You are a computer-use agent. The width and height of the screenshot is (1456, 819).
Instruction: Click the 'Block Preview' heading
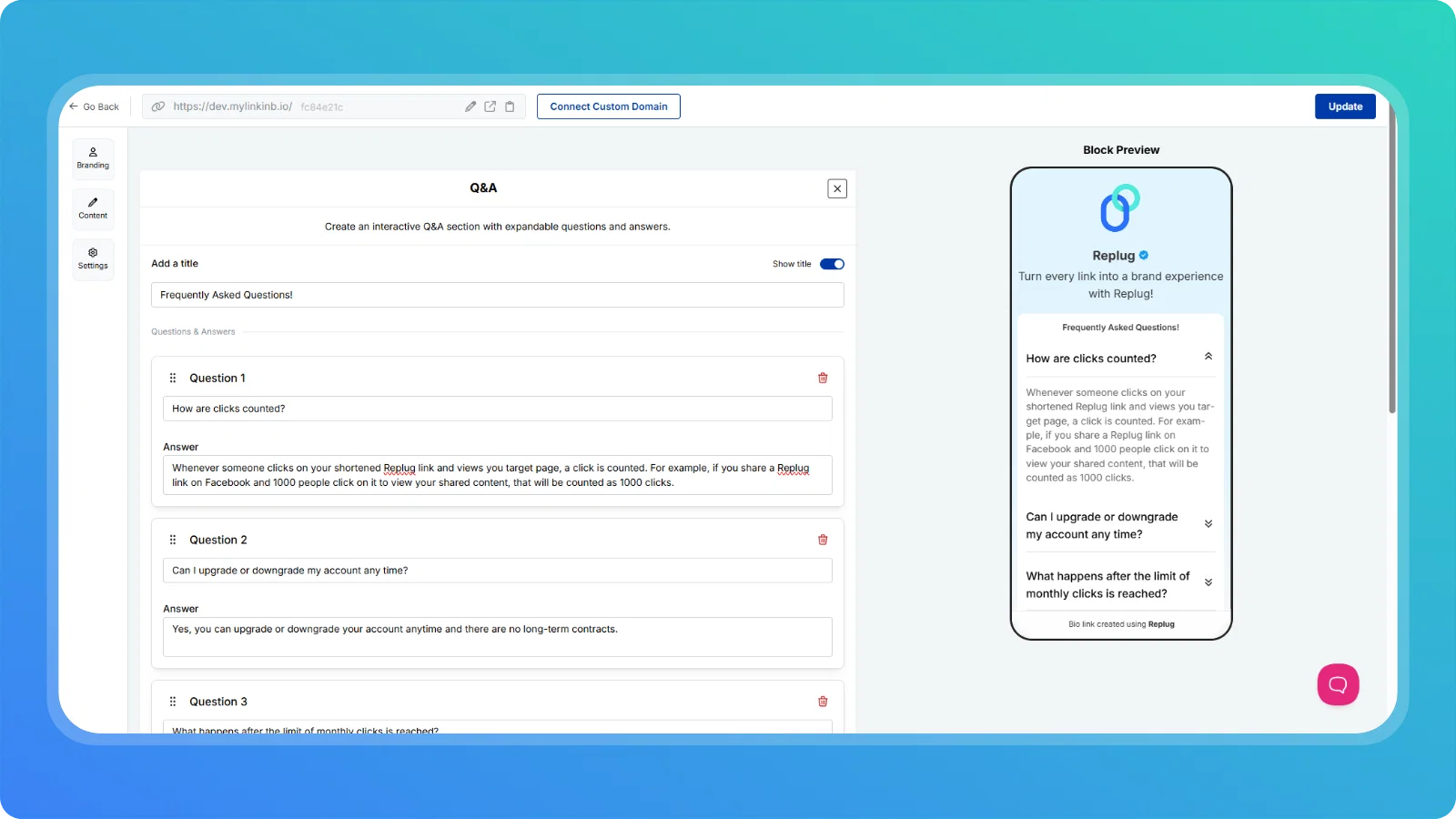1121,150
